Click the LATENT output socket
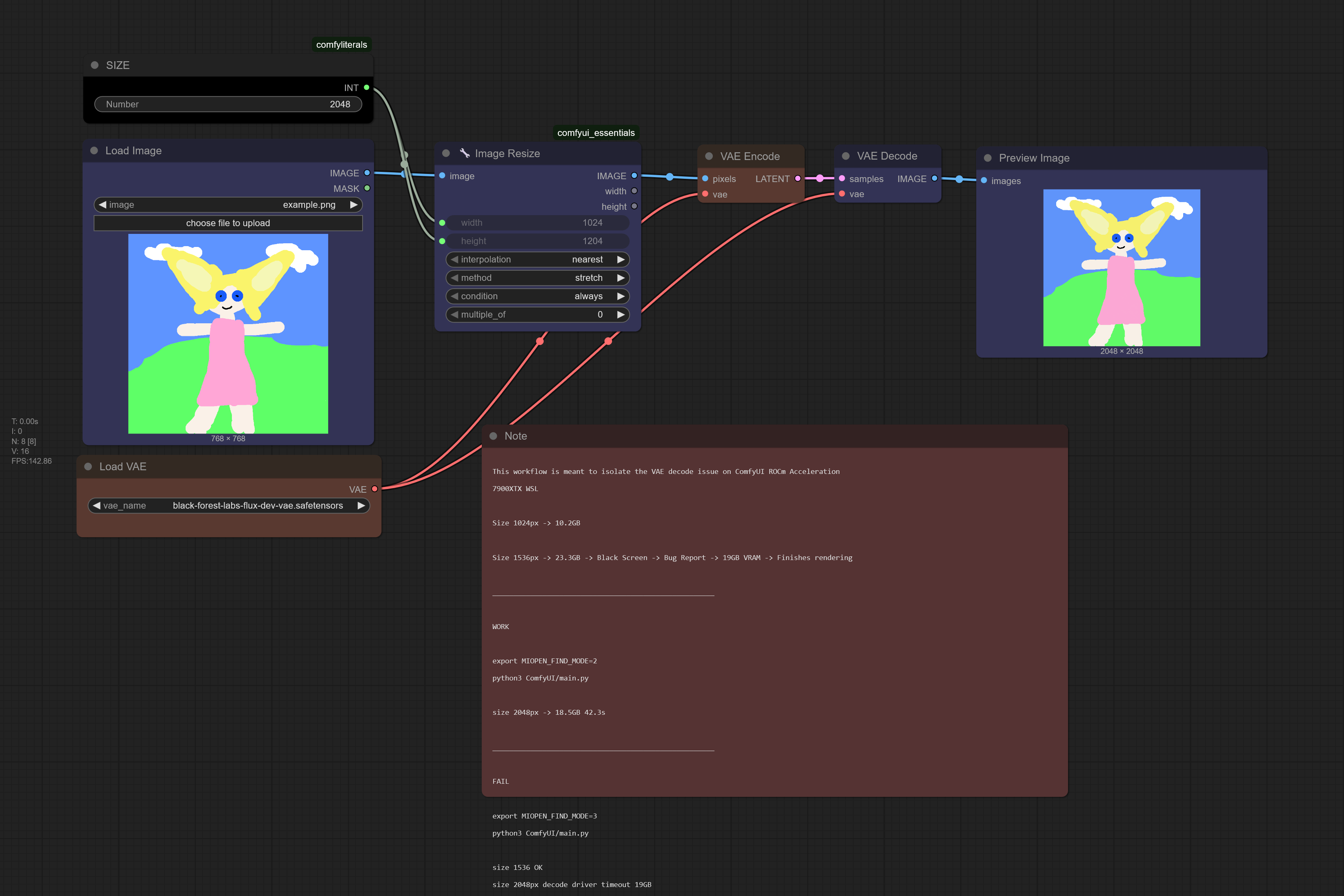The width and height of the screenshot is (1344, 896). tap(798, 178)
